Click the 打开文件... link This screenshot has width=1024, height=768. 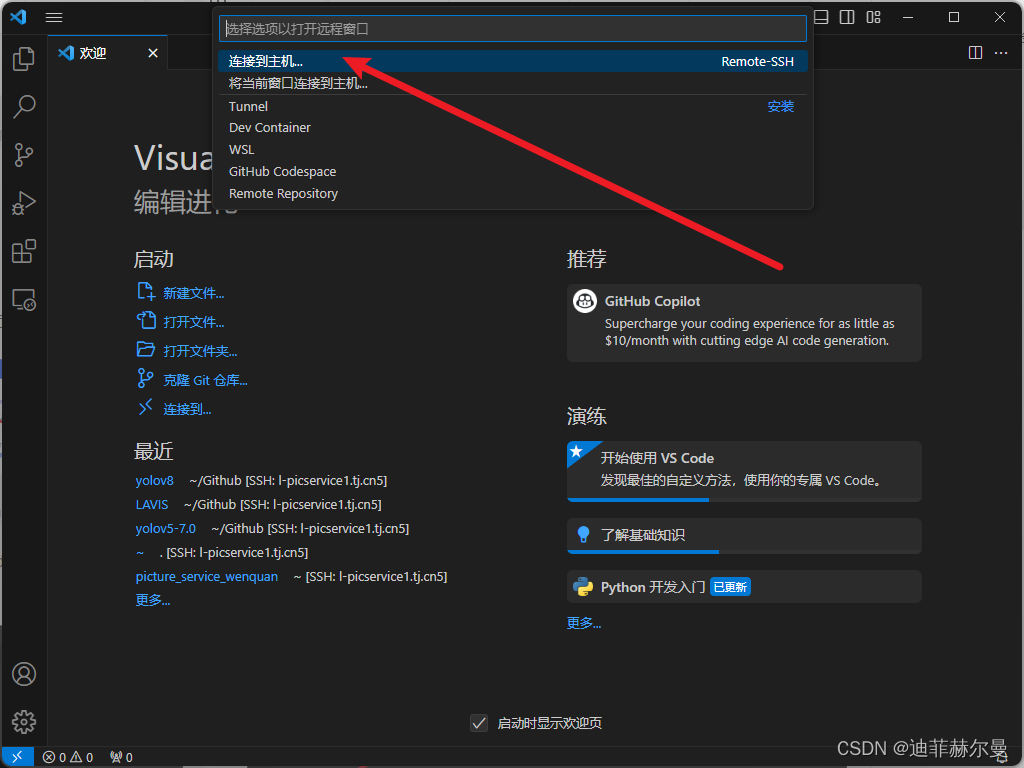(x=193, y=322)
